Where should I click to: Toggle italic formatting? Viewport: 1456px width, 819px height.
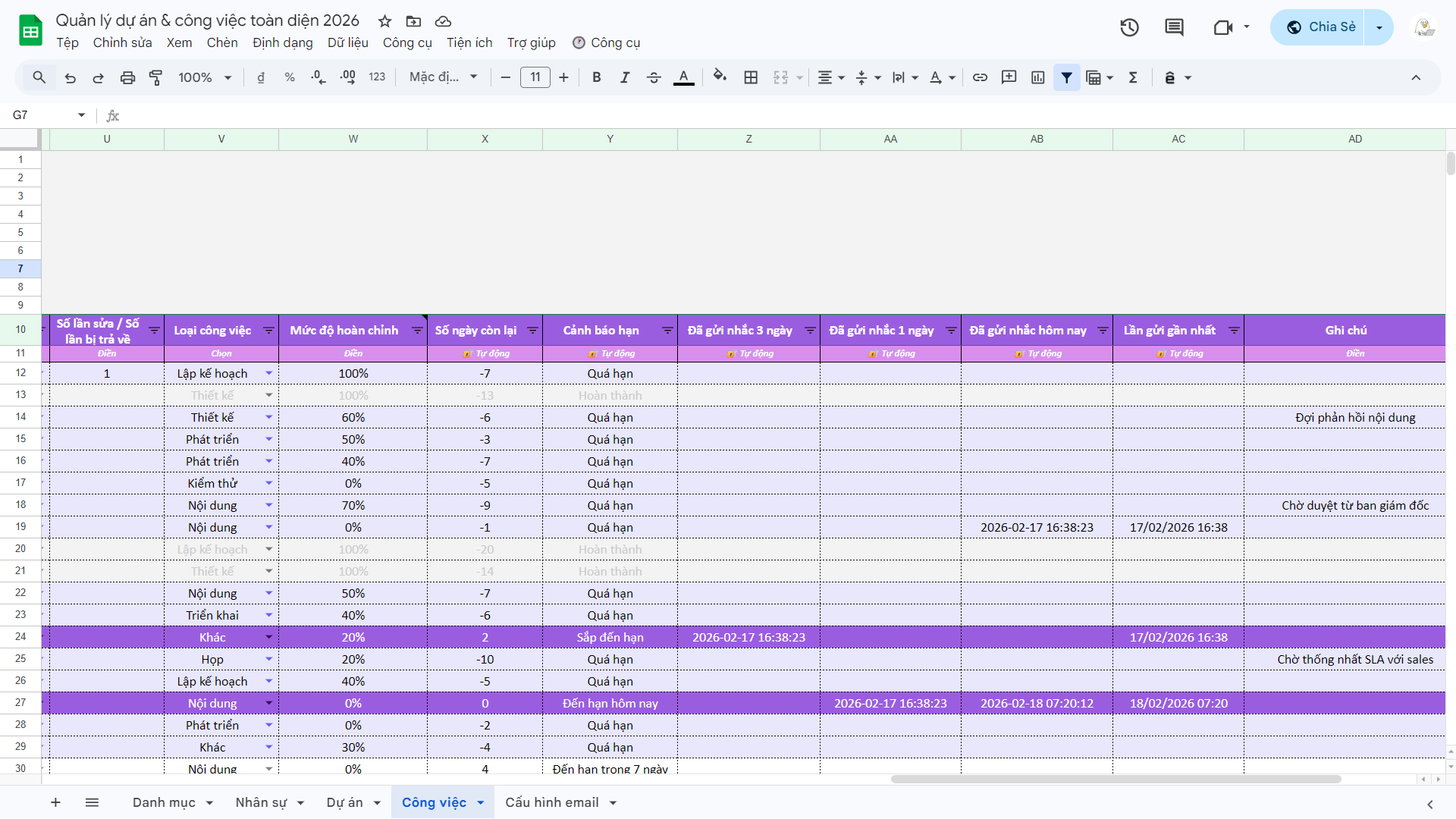625,77
